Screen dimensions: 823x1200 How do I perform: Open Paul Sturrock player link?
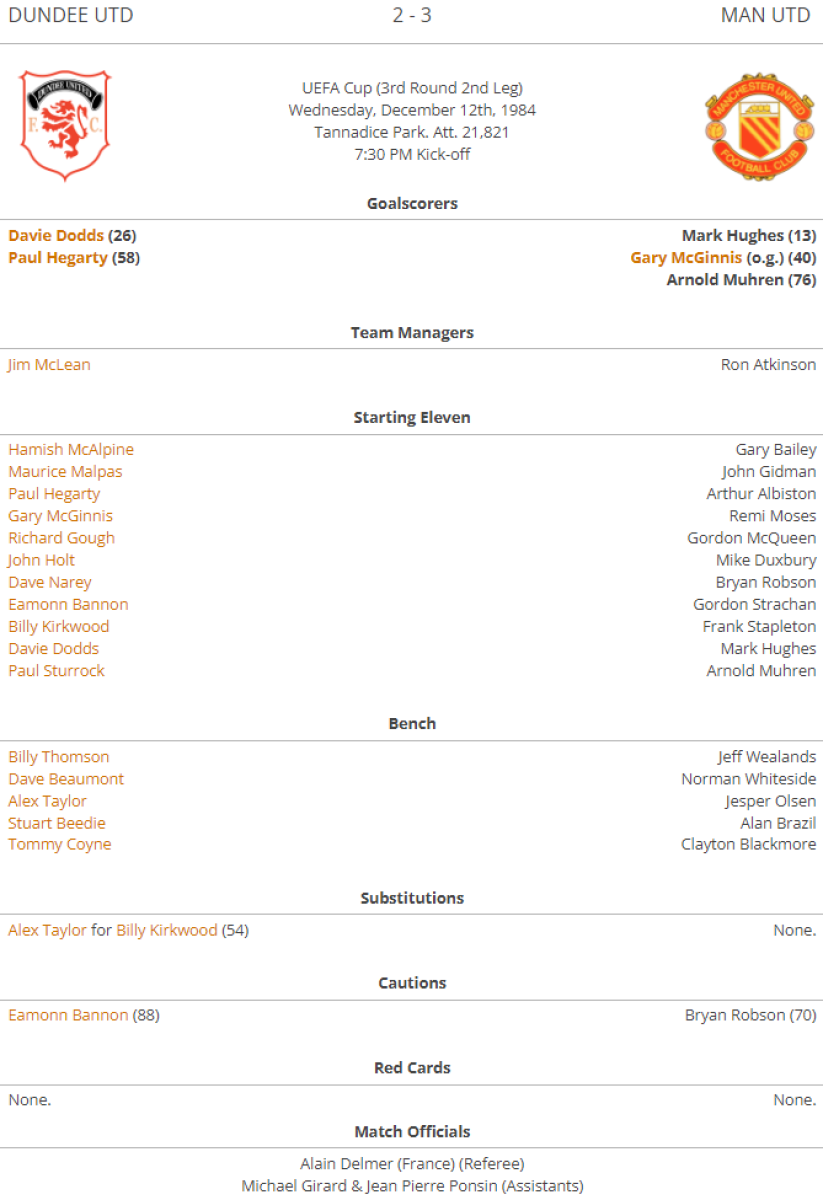[56, 671]
